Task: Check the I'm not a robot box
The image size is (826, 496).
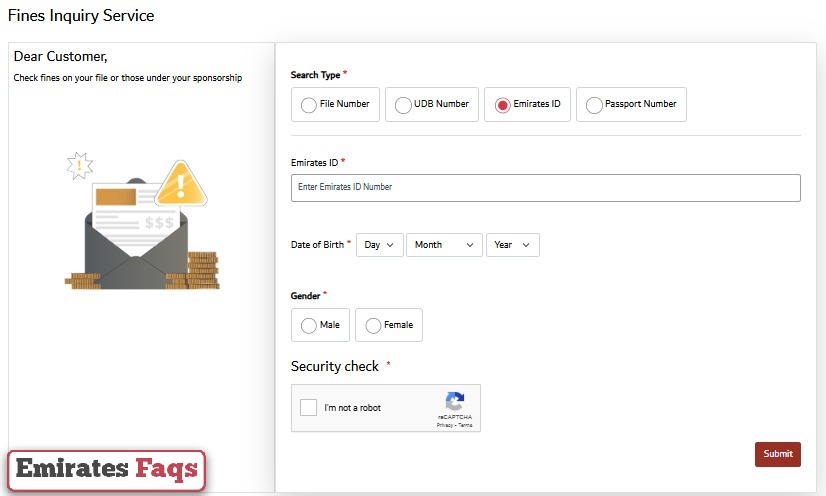Action: 309,408
